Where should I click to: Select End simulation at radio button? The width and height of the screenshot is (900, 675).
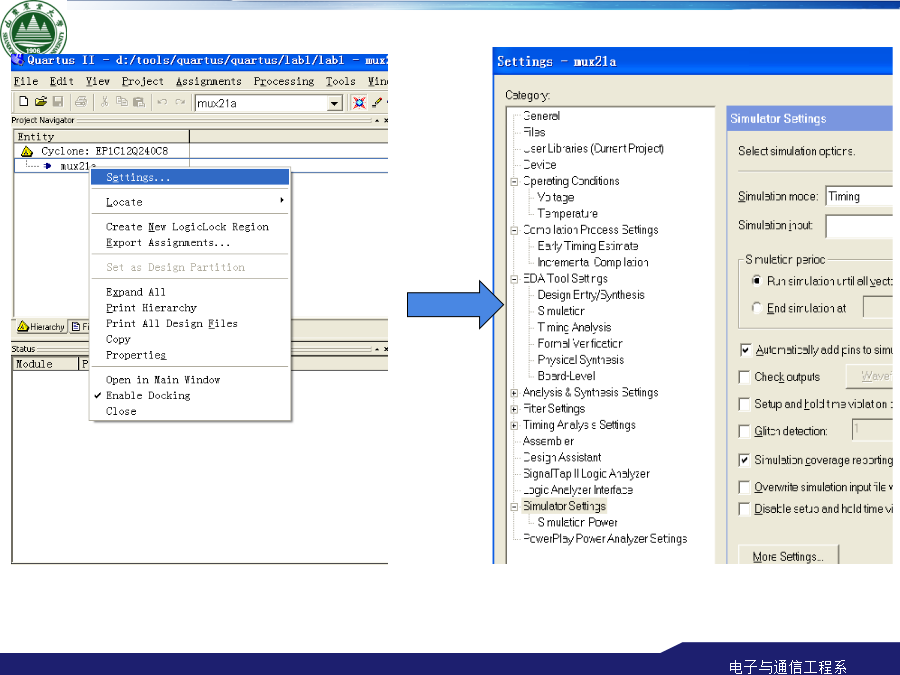pos(757,308)
